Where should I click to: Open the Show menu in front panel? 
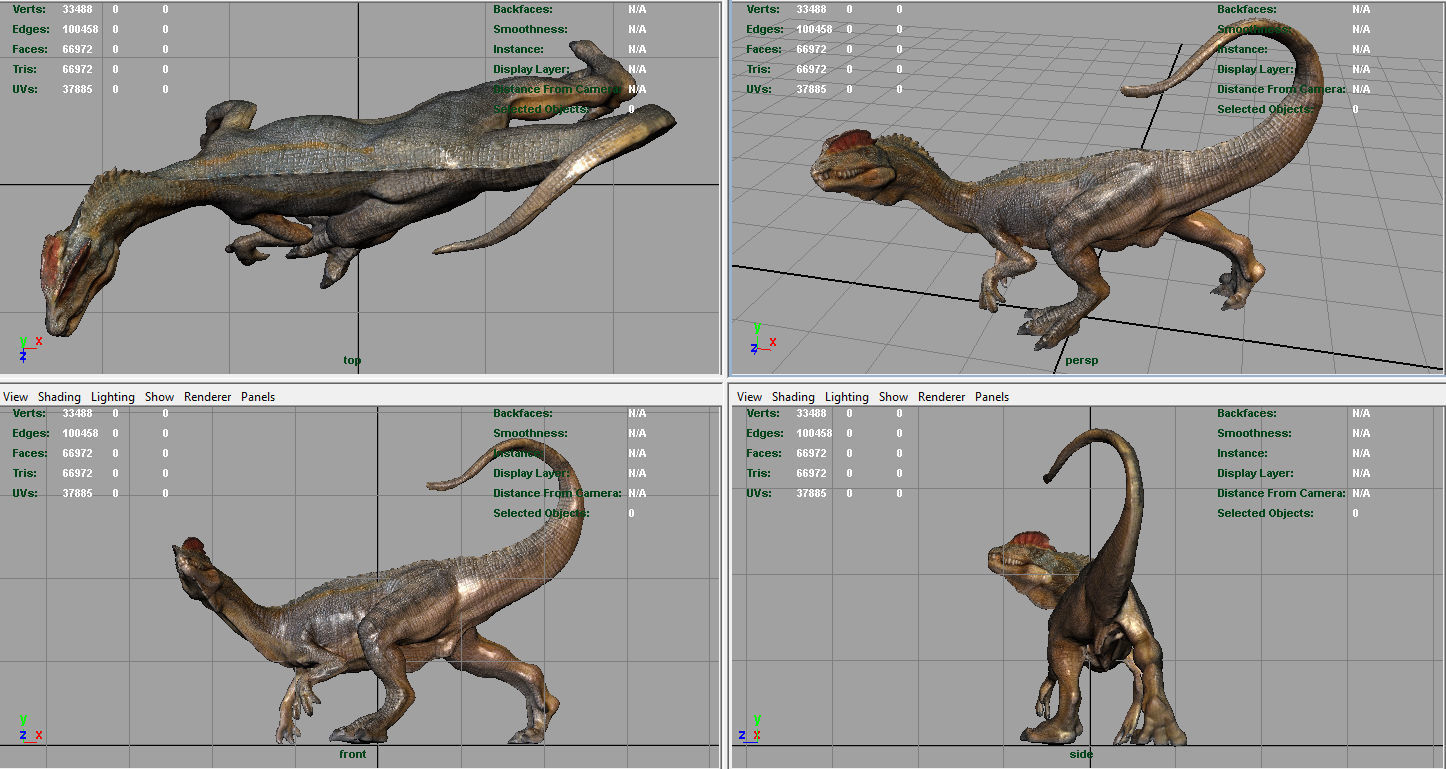pyautogui.click(x=160, y=397)
